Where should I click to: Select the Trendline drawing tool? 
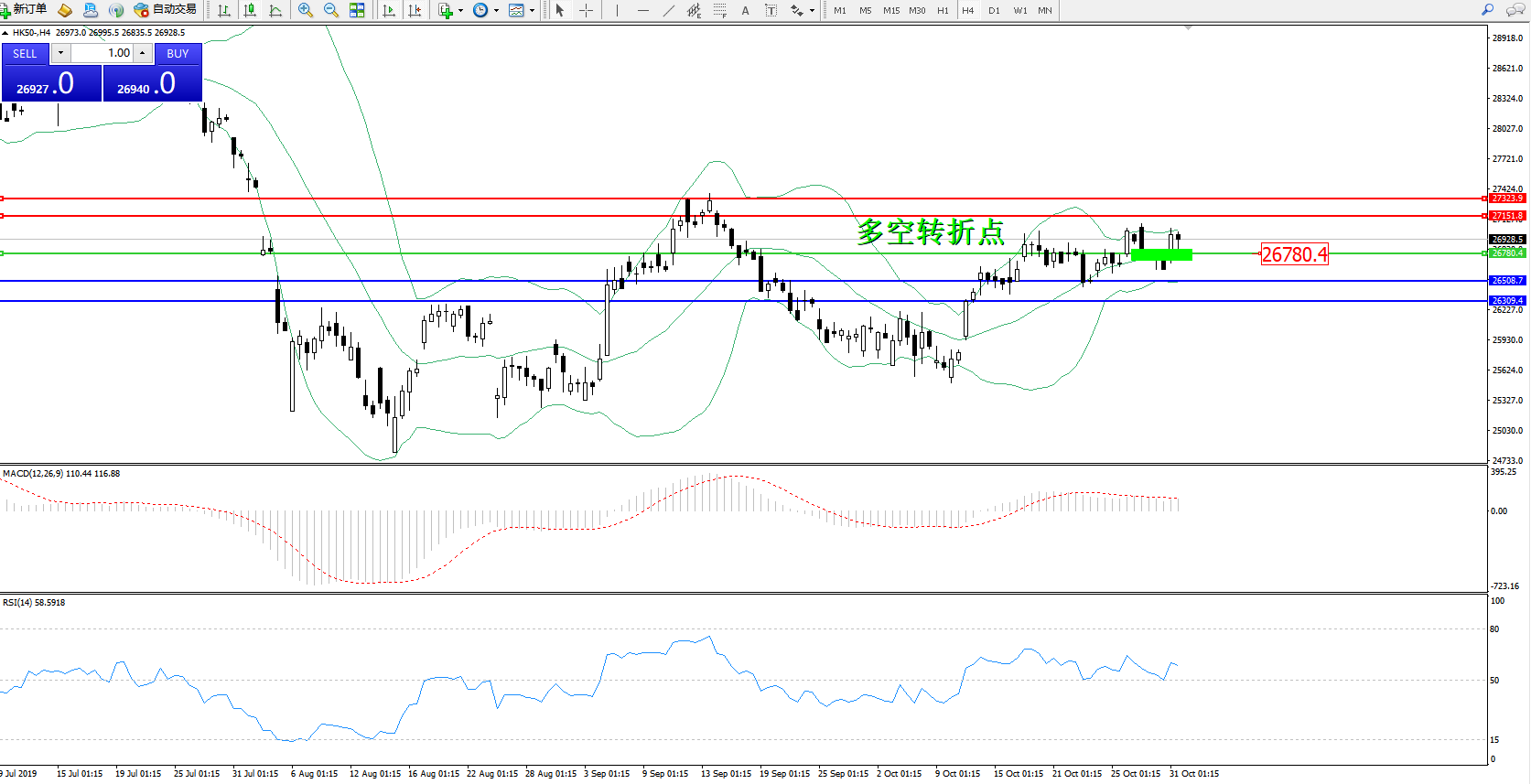[669, 10]
